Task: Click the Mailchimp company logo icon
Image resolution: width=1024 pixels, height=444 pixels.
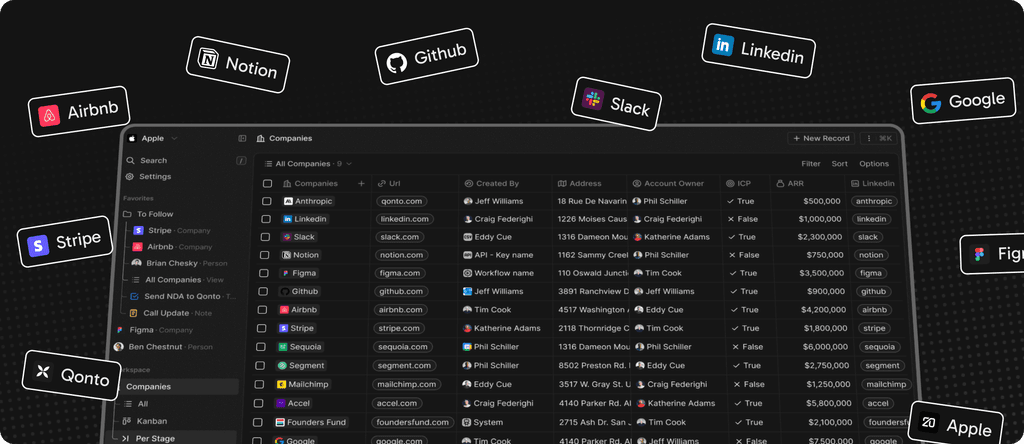Action: pos(281,385)
